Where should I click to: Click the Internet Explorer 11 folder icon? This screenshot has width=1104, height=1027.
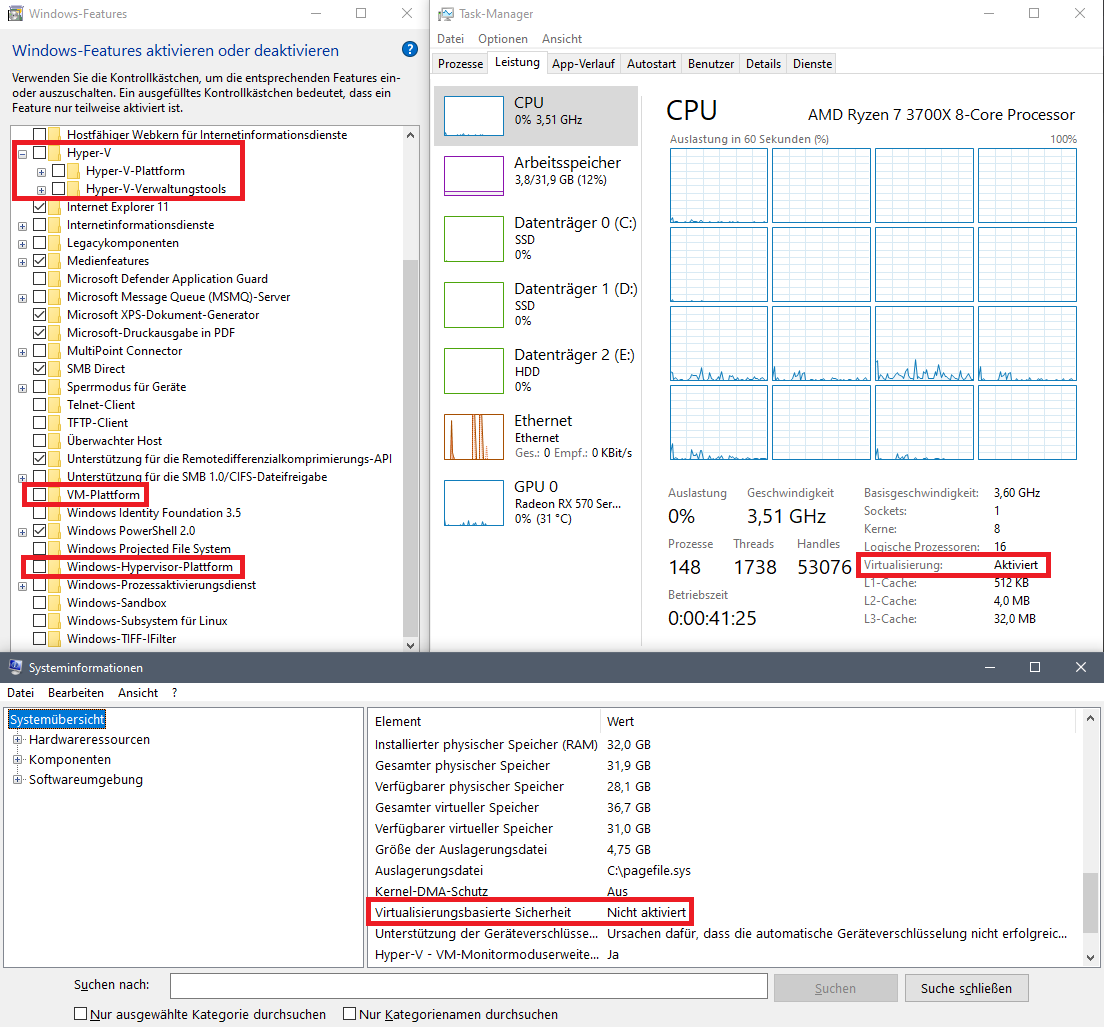tap(54, 207)
